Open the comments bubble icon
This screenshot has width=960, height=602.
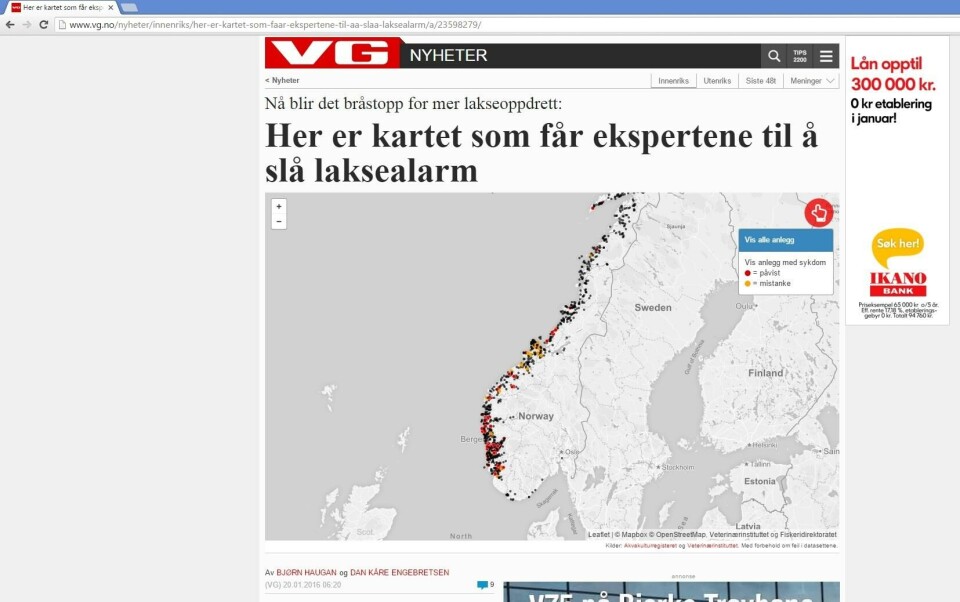[x=484, y=585]
